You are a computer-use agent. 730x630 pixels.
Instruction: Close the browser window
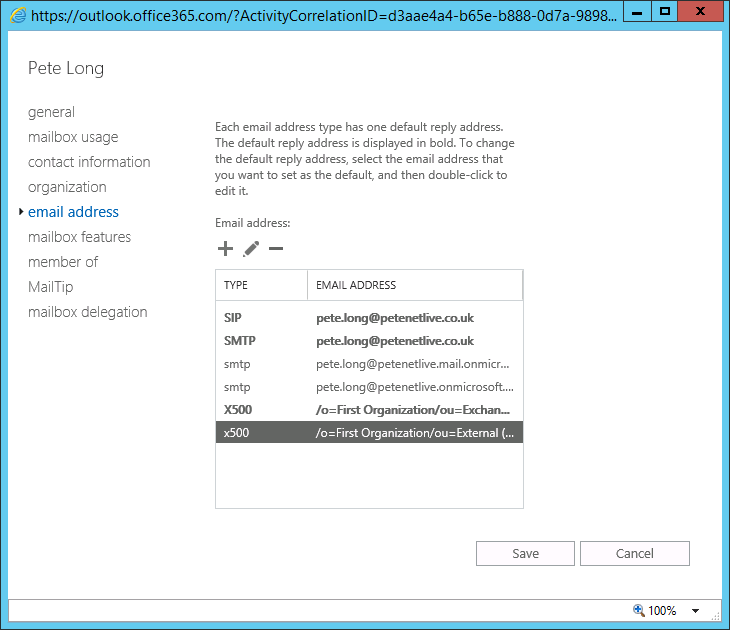(x=700, y=12)
